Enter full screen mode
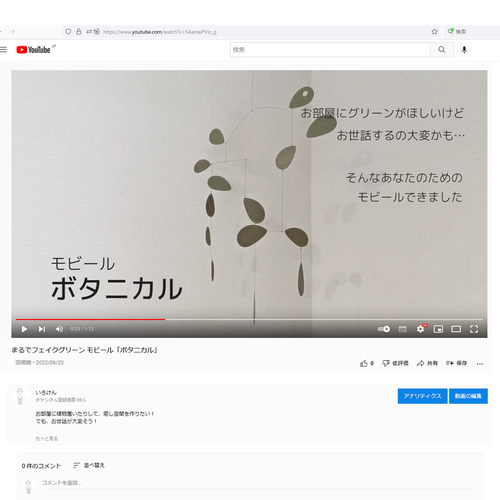500x500 pixels. 474,329
